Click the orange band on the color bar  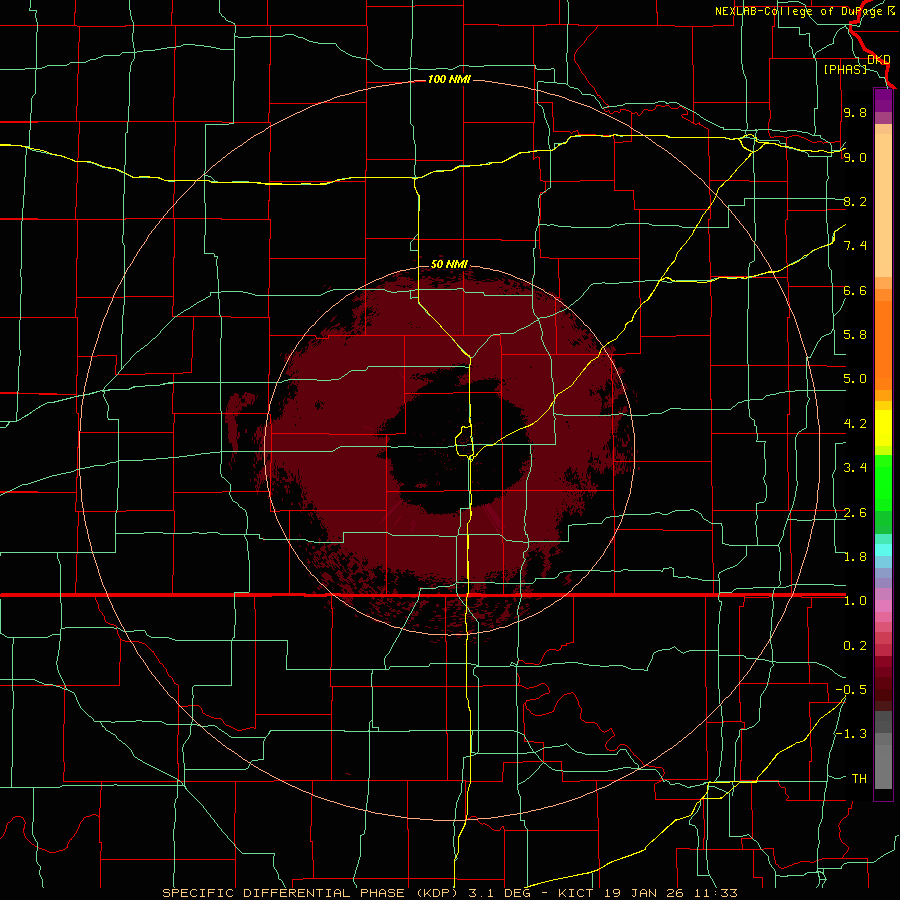coord(883,345)
